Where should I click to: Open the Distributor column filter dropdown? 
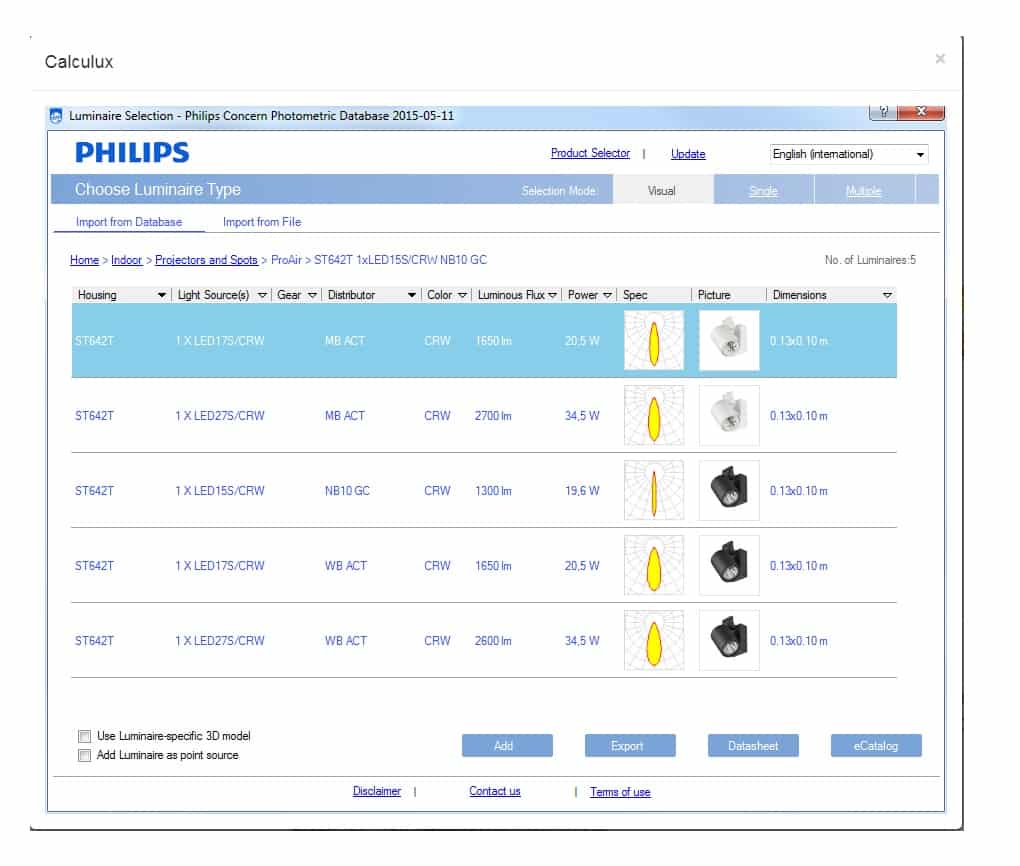pyautogui.click(x=411, y=295)
